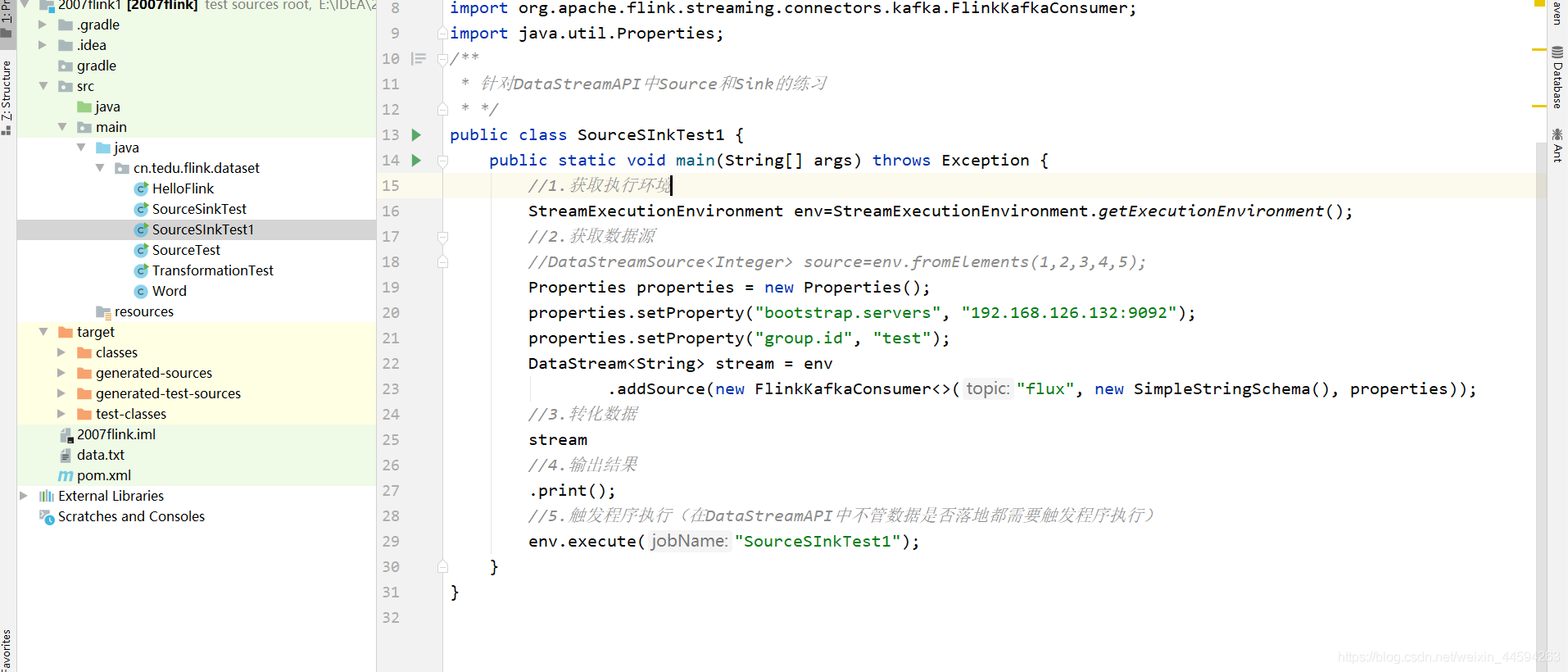Expand the test-classes folder
Image resolution: width=1568 pixels, height=672 pixels.
61,414
